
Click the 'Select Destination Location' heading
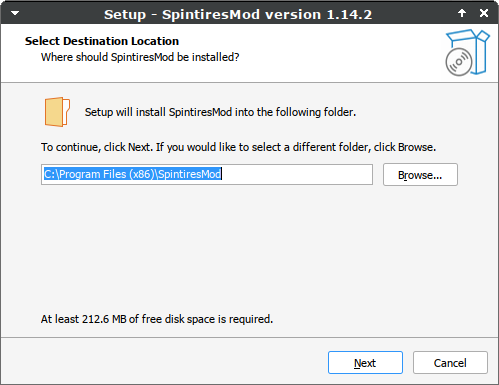[x=102, y=41]
